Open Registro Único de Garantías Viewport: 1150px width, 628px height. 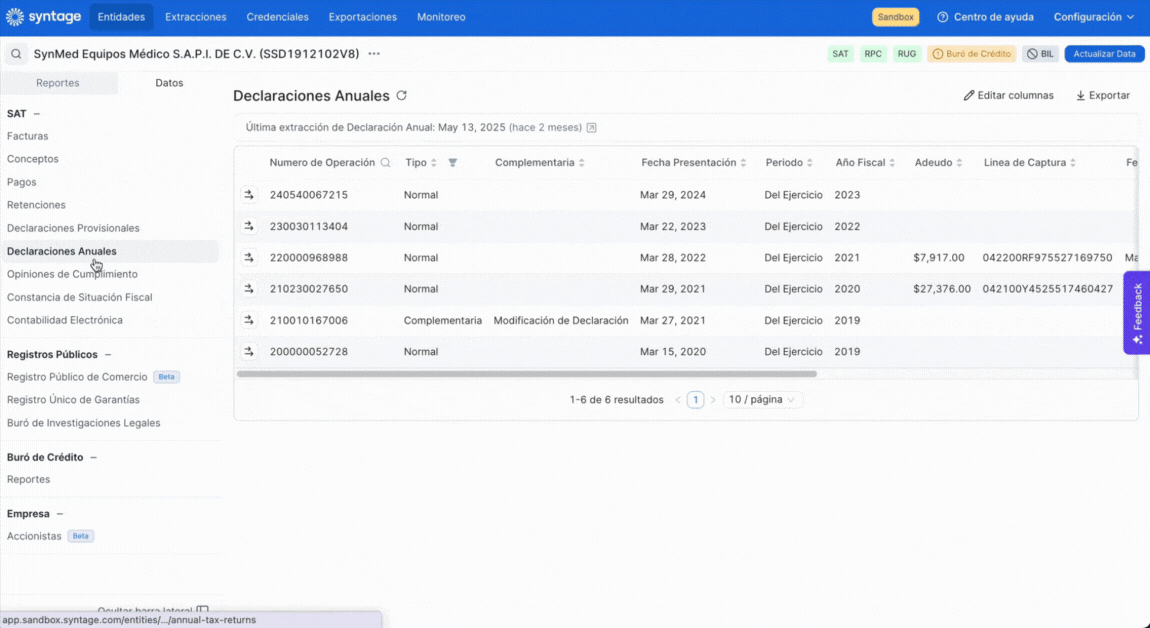point(73,400)
